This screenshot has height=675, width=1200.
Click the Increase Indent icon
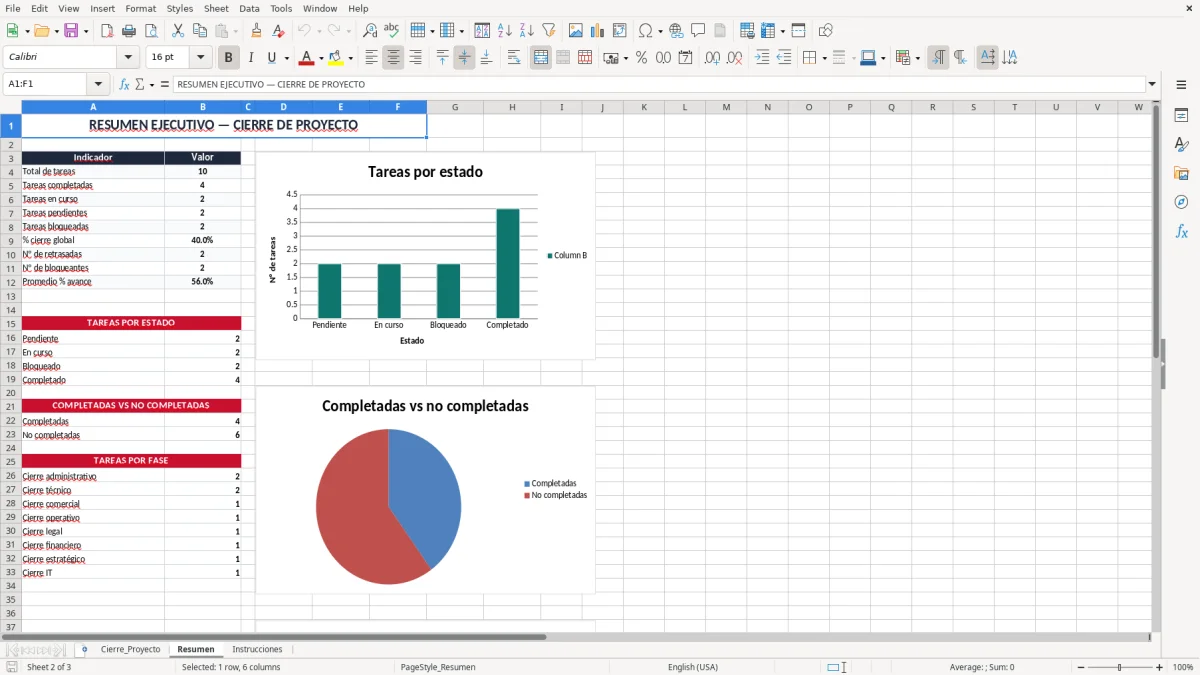(762, 58)
